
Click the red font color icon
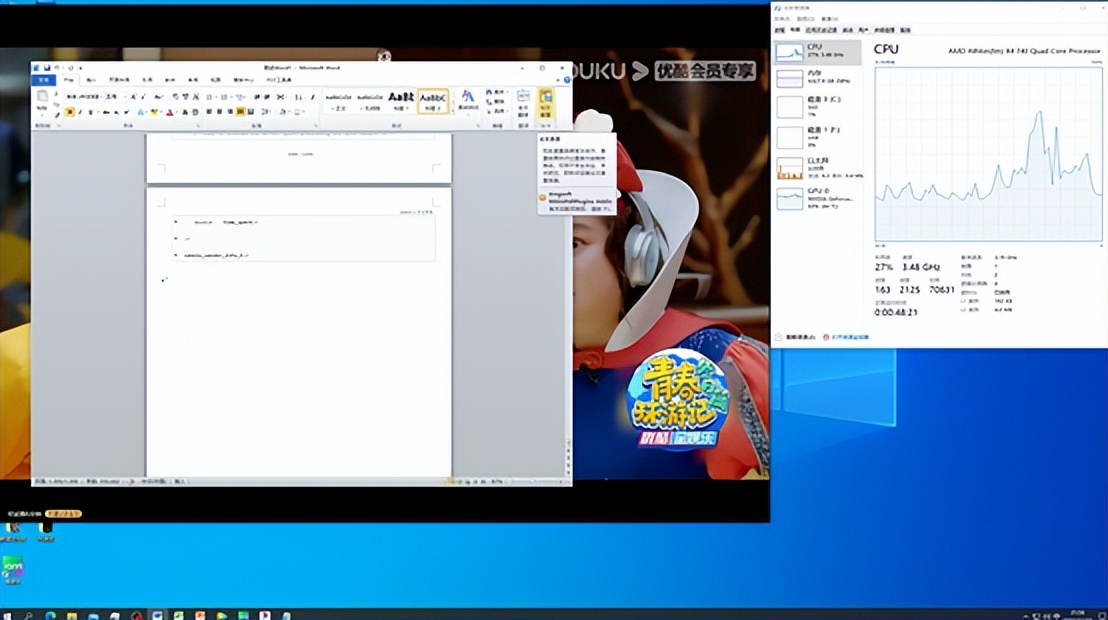(x=170, y=112)
